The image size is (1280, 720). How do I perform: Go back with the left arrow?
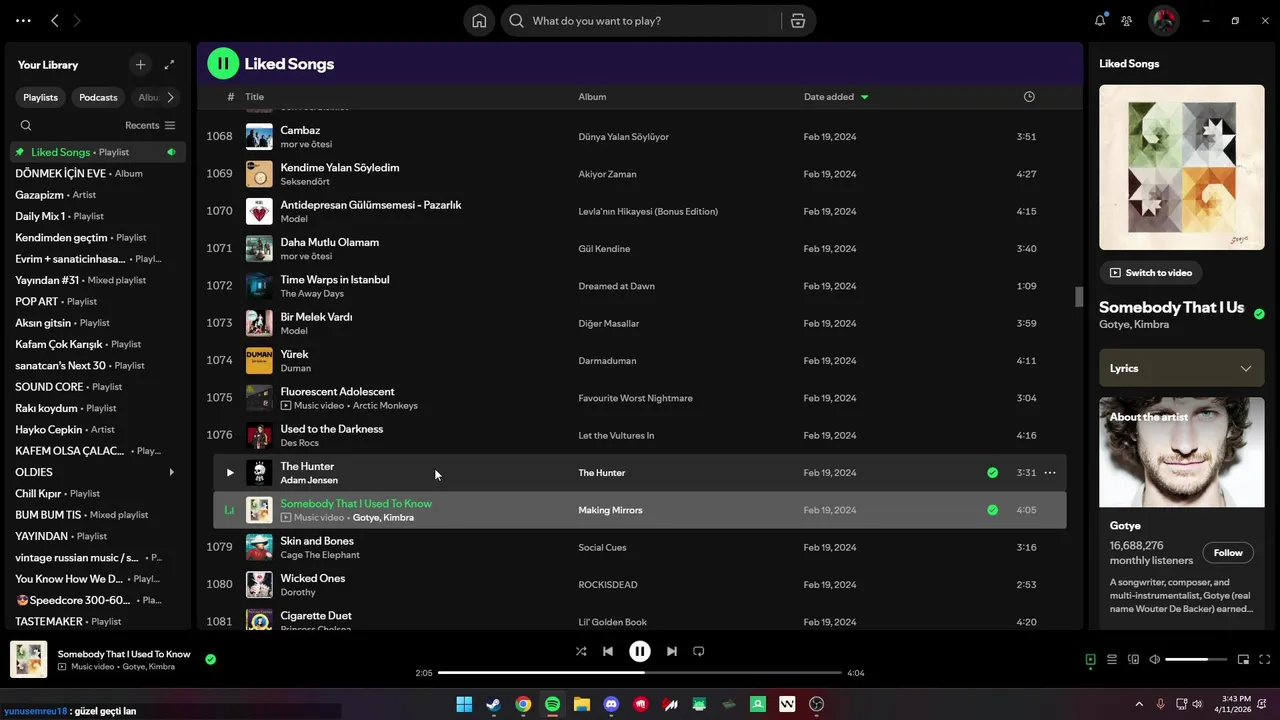click(55, 20)
